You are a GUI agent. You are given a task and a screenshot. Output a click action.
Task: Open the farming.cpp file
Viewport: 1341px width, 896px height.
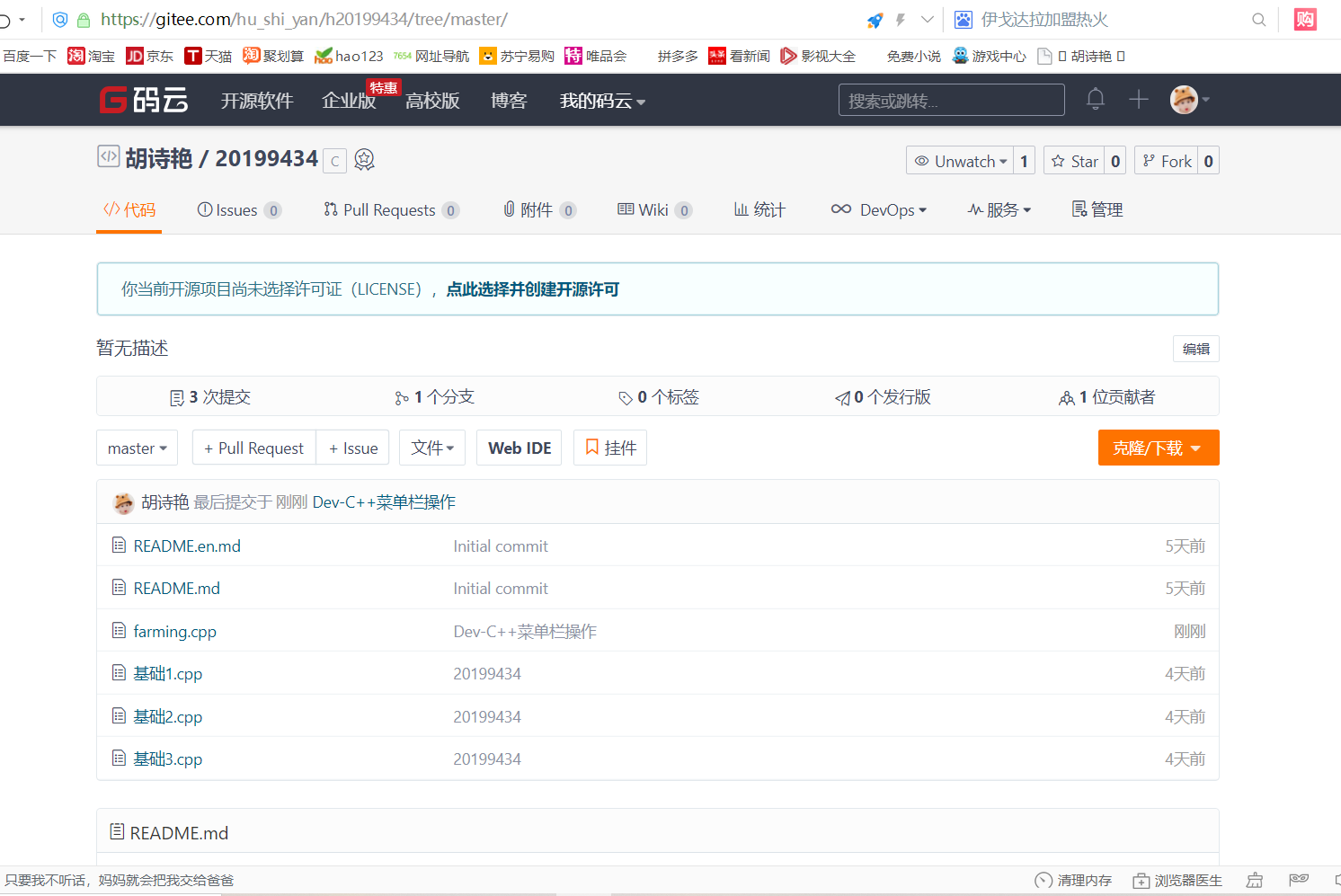174,632
